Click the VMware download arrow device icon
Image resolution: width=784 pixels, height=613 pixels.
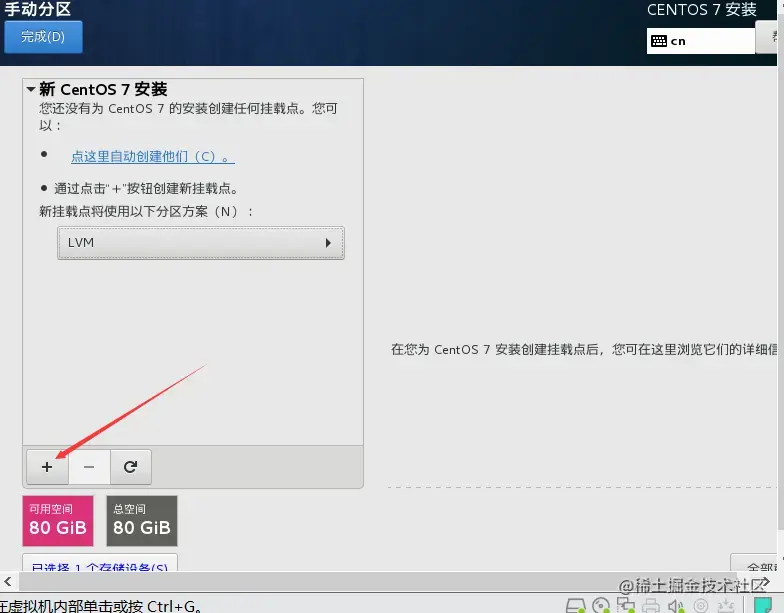pos(726,606)
